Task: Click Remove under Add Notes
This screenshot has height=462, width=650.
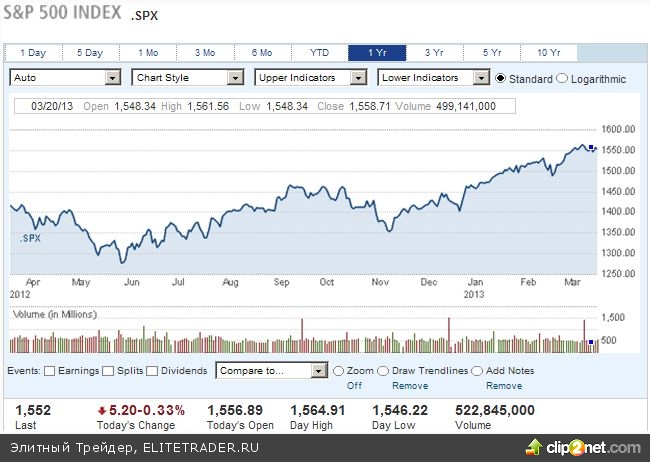Action: (x=504, y=385)
